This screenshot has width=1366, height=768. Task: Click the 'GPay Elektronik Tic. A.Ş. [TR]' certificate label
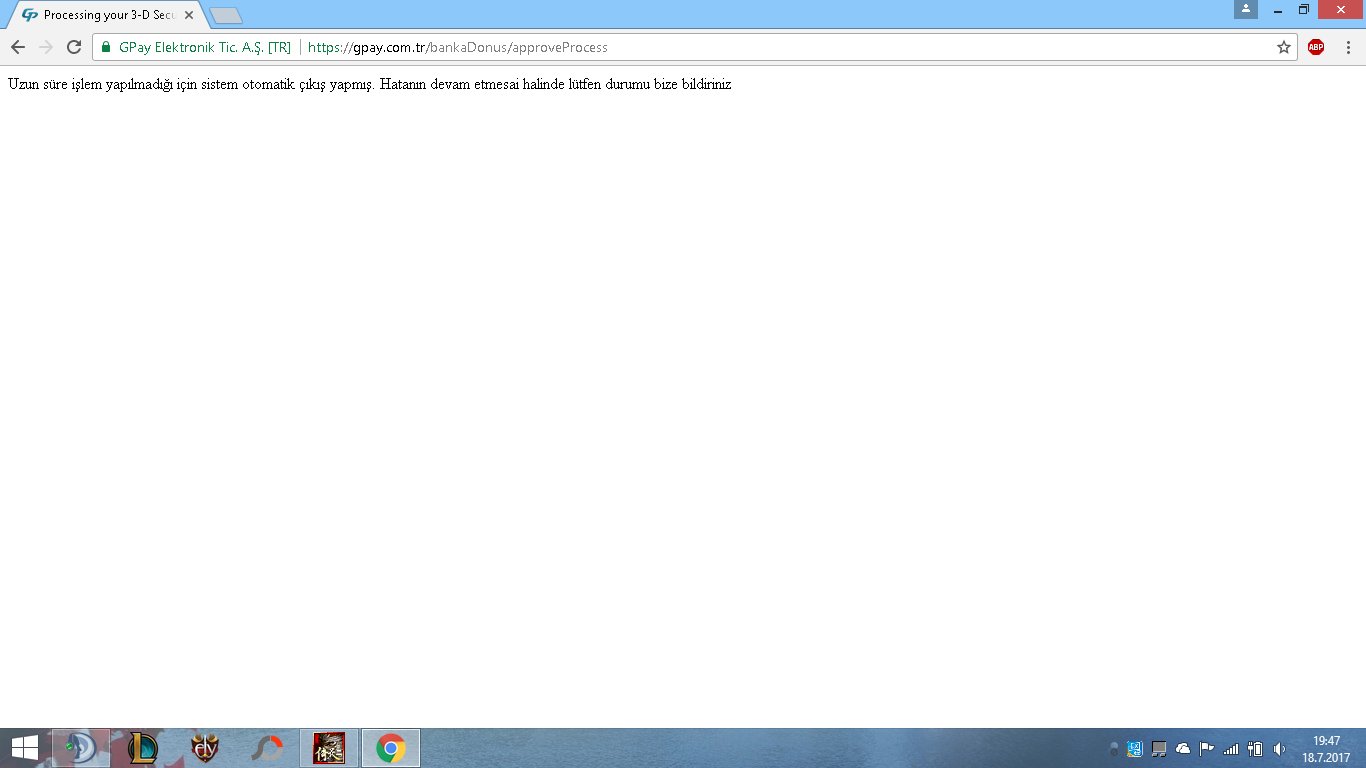click(x=205, y=47)
